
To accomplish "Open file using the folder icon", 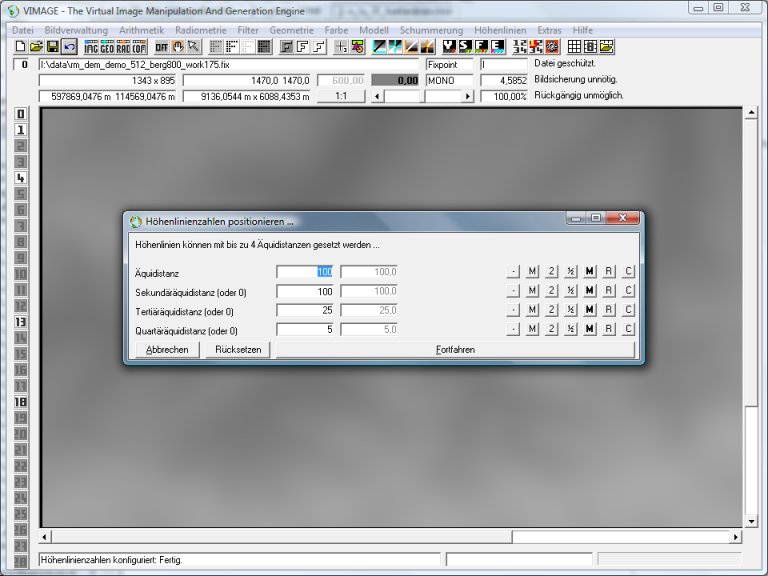I will coord(36,47).
